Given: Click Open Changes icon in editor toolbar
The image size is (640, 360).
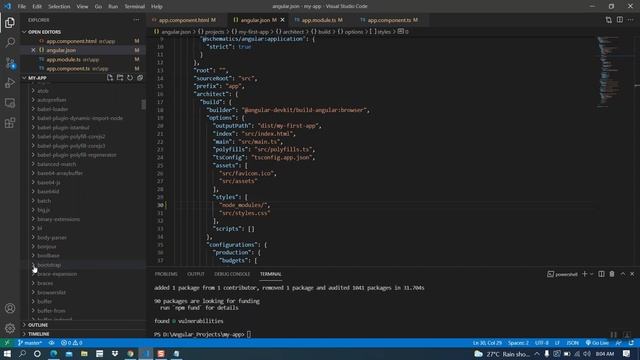Looking at the screenshot, I should [x=609, y=20].
